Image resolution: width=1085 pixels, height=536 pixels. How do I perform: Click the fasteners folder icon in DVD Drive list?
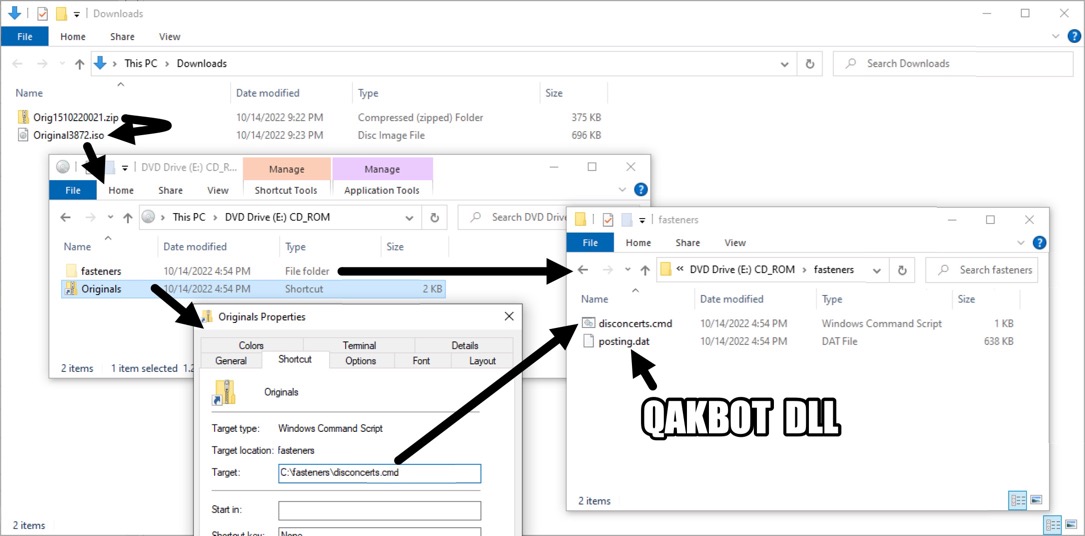click(71, 271)
